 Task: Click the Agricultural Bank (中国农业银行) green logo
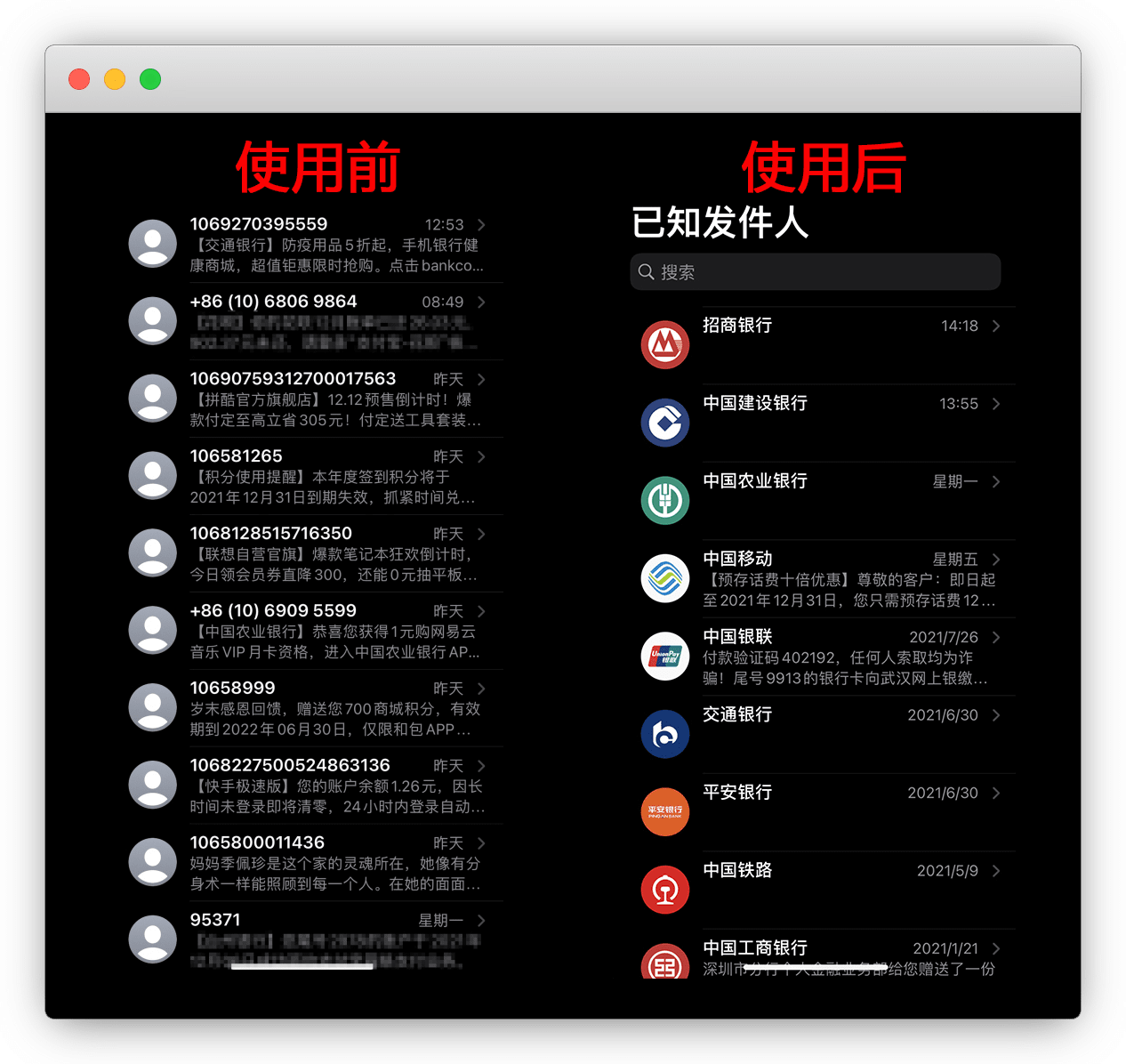click(665, 500)
